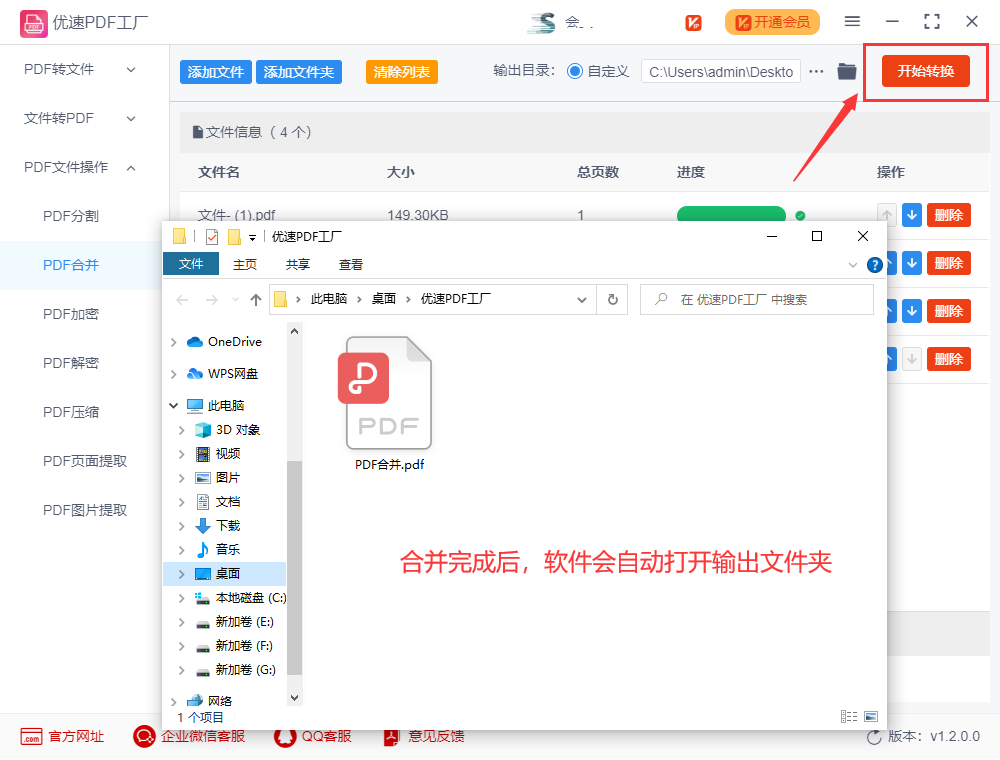Open QQ客服 penguin icon
This screenshot has width=1000, height=760.
coord(285,736)
